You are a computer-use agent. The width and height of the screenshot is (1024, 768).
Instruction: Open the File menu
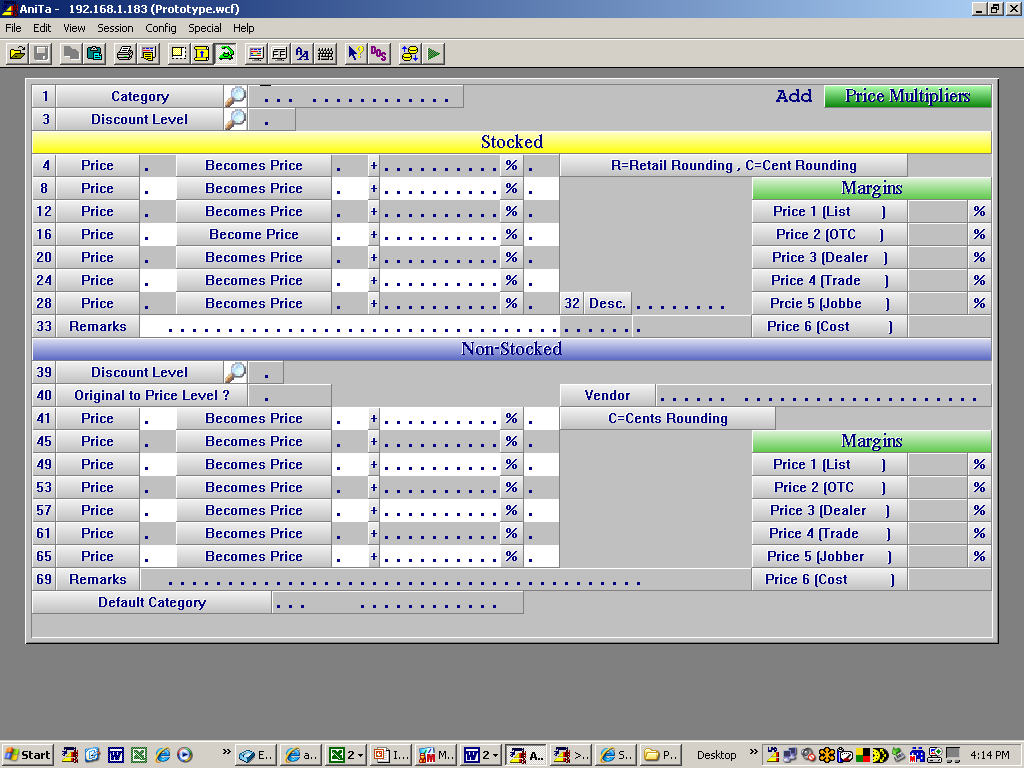(x=13, y=28)
